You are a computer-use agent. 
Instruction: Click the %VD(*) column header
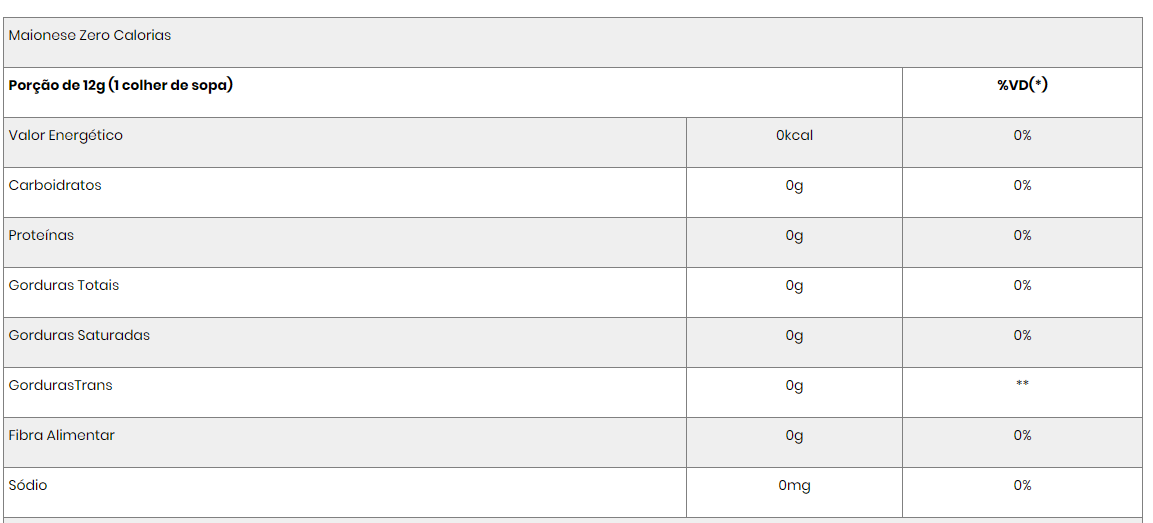1022,85
